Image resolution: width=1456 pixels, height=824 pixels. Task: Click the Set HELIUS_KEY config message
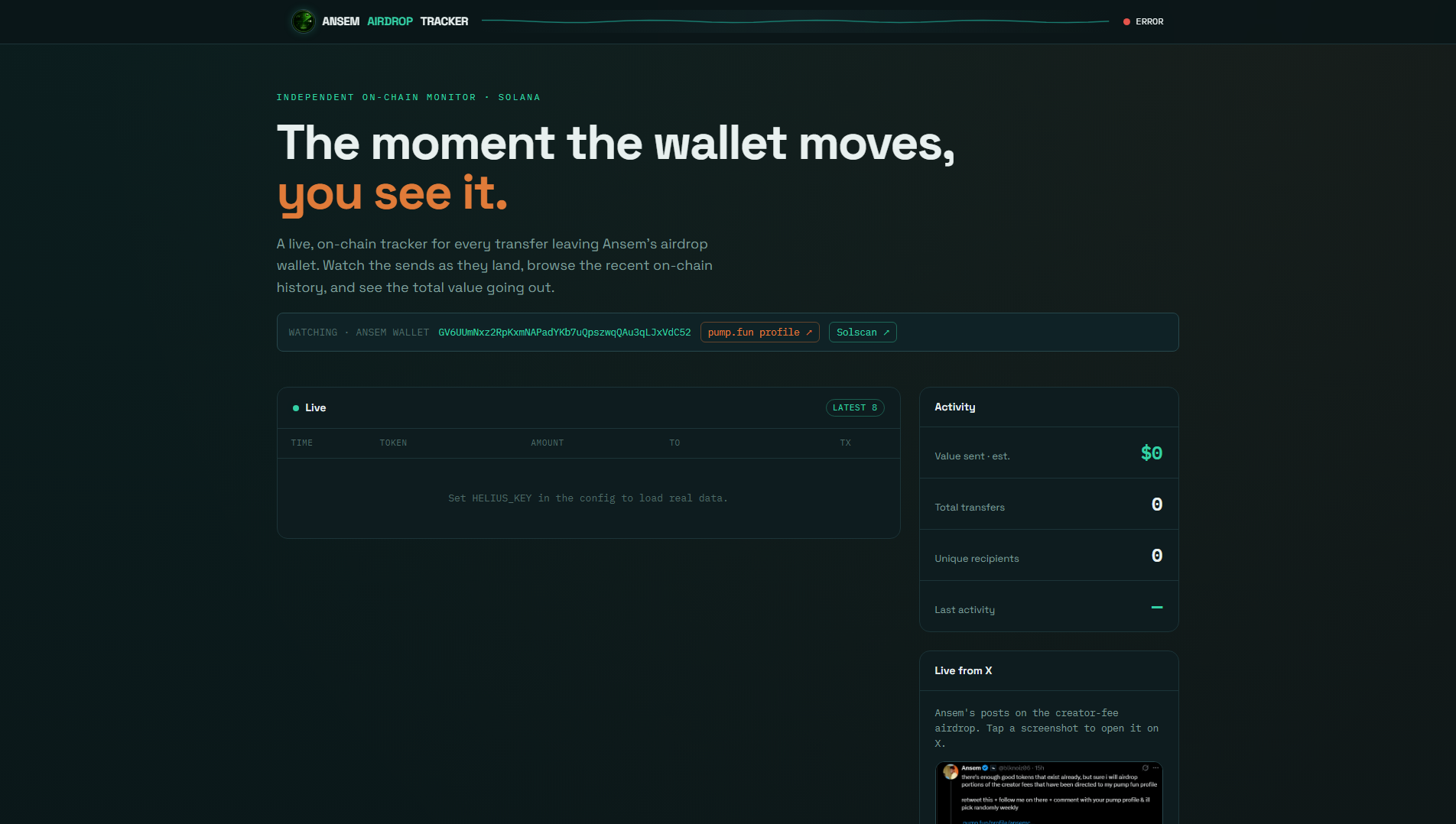[x=588, y=498]
